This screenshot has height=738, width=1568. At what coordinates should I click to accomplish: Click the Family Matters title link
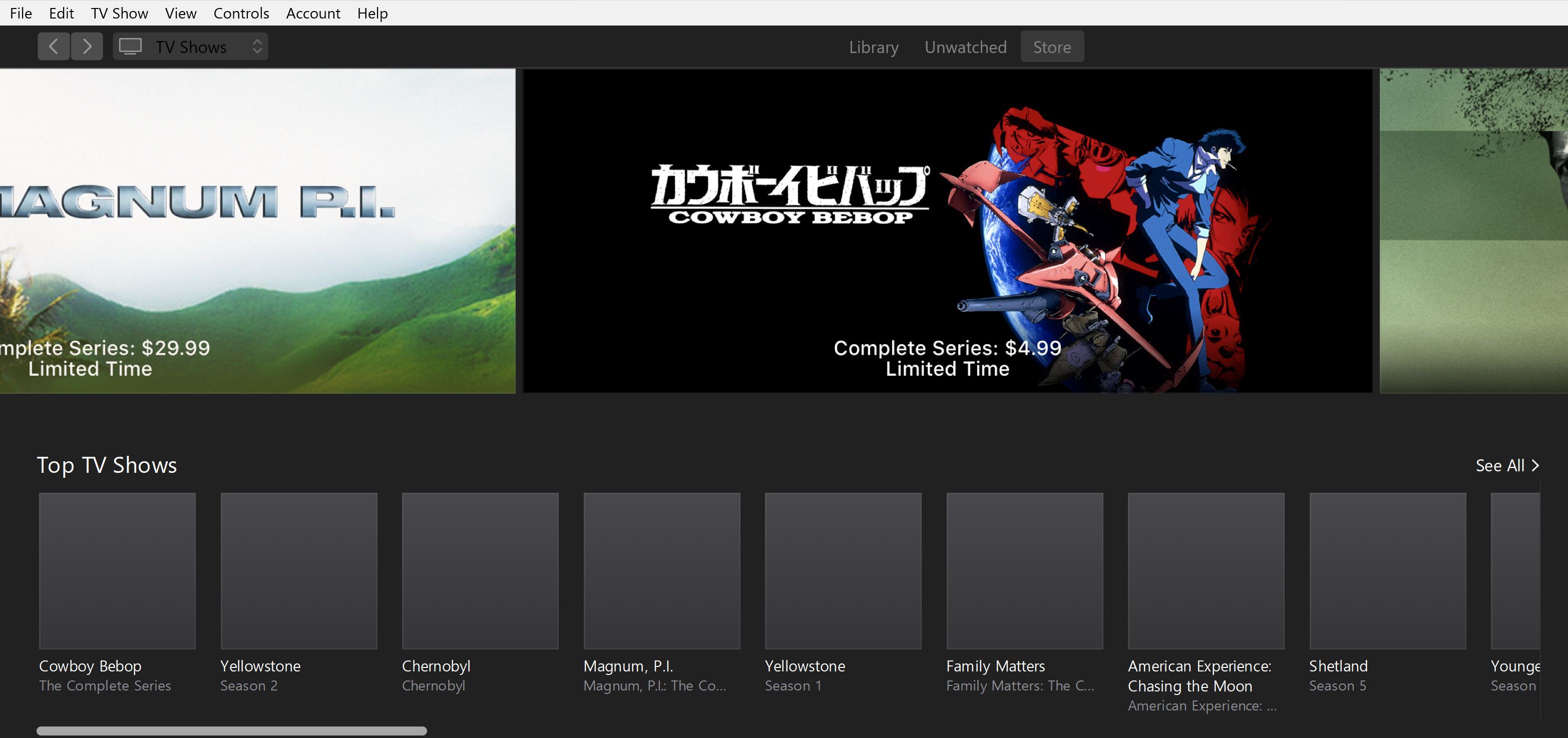[x=995, y=666]
